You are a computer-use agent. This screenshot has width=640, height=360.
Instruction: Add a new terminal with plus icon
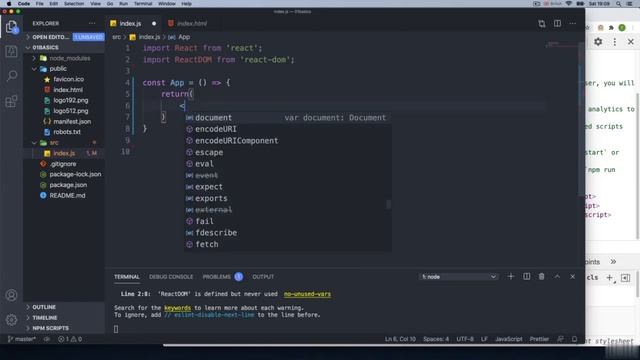tap(511, 277)
